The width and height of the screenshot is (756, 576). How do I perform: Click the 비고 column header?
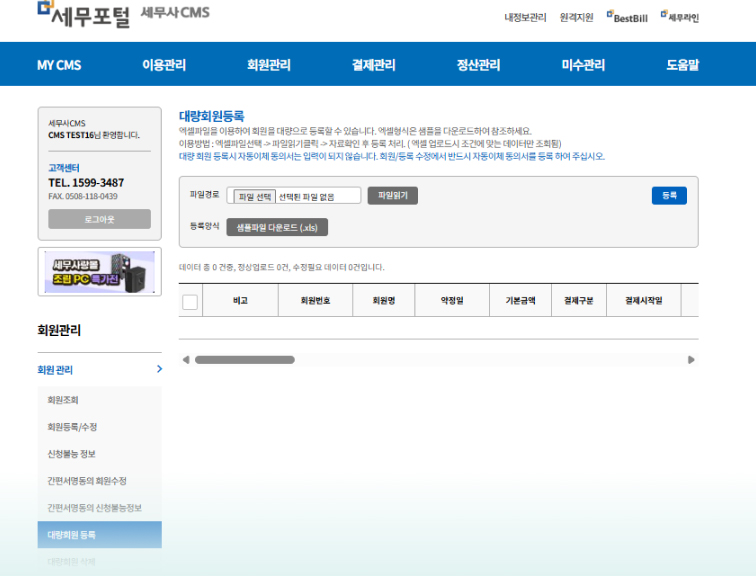(x=240, y=301)
